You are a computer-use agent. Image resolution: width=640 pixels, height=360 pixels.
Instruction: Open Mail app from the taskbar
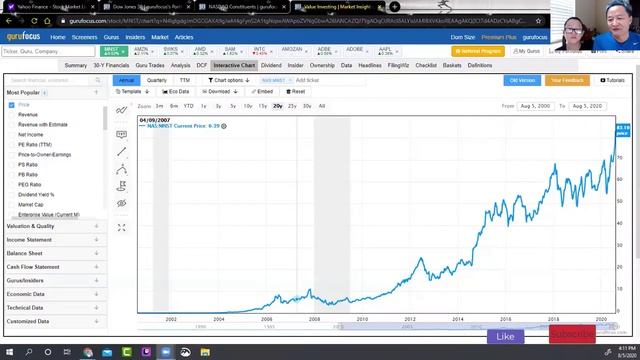(x=107, y=352)
